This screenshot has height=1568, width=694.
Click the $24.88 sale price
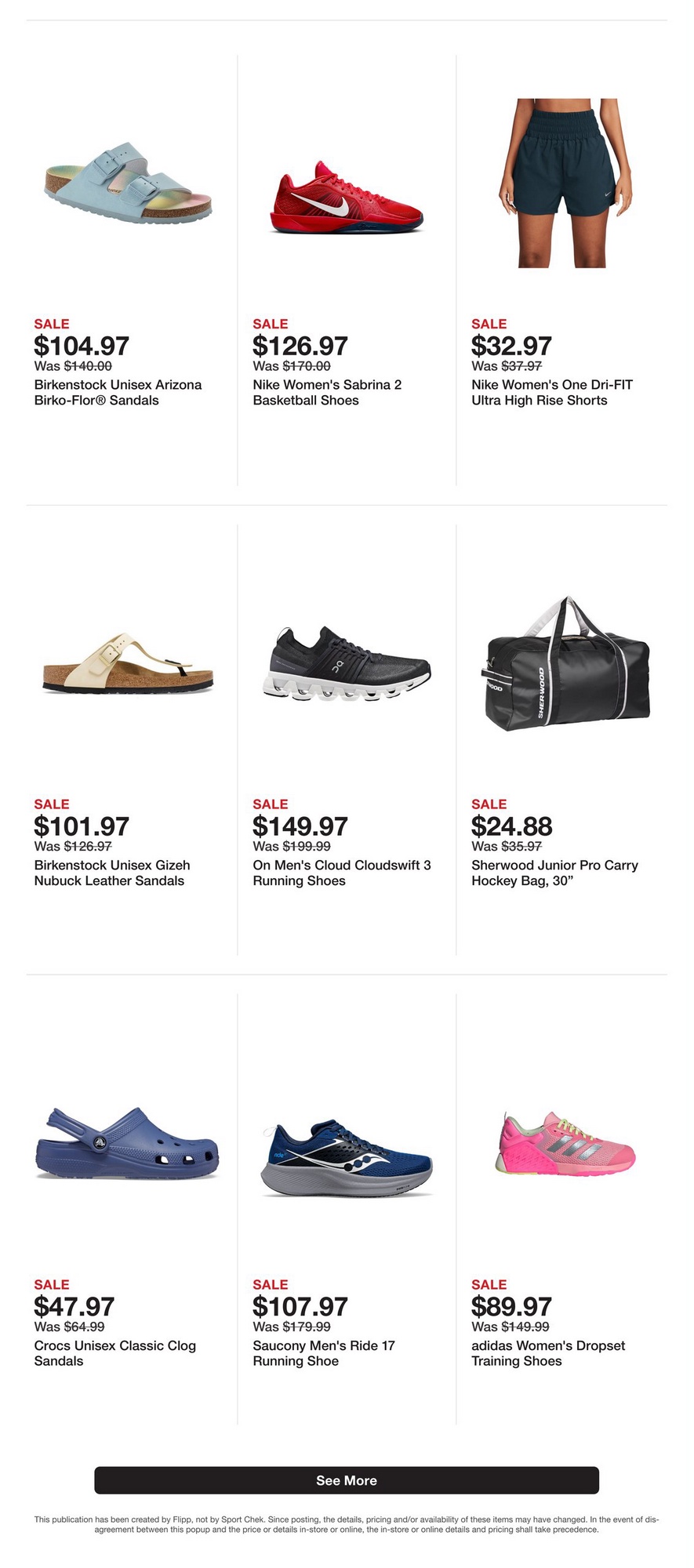(511, 826)
